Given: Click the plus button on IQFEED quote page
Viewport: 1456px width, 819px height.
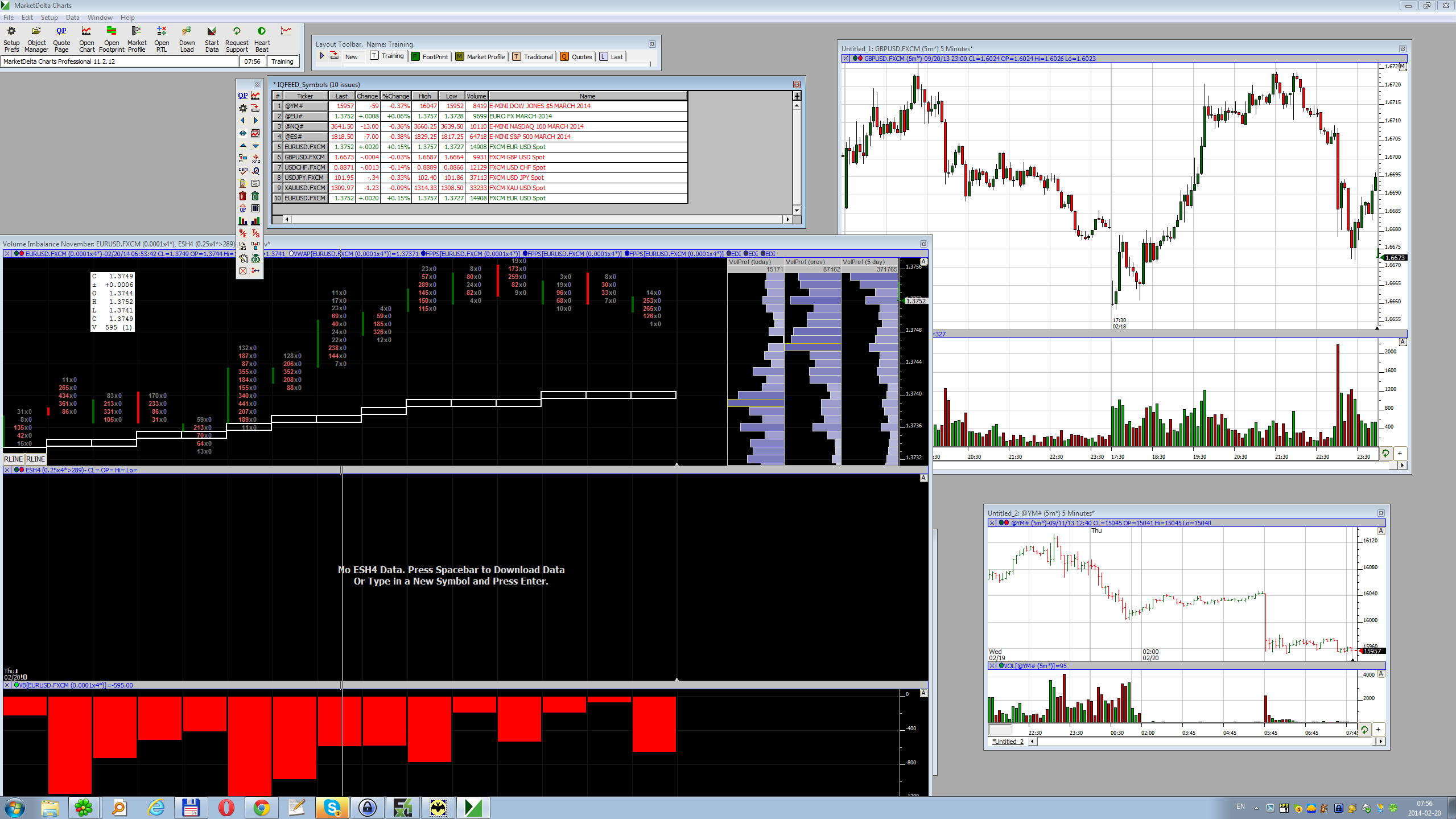Looking at the screenshot, I should click(797, 96).
